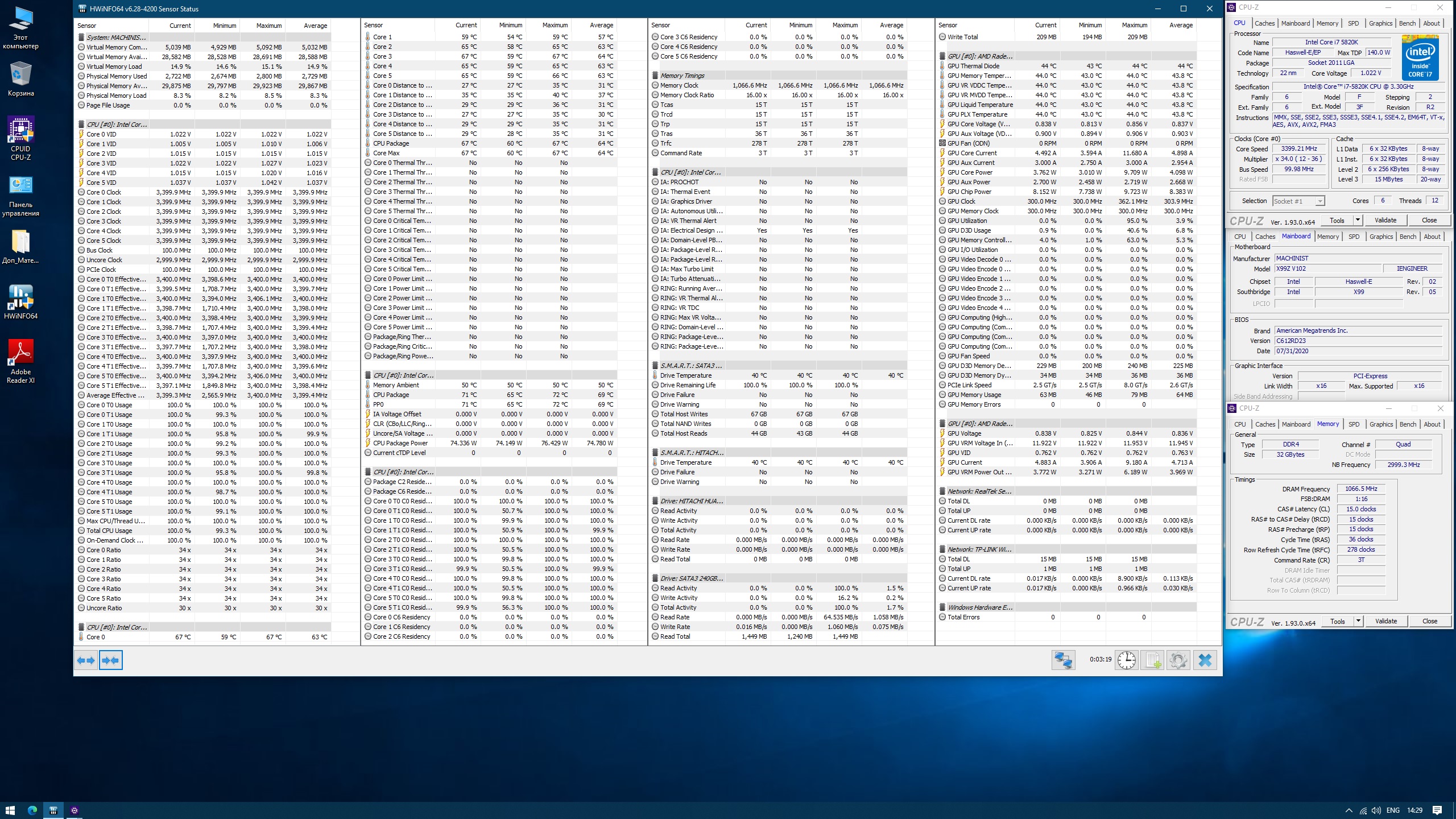Click the expand columns arrows button
The height and width of the screenshot is (819, 1456).
pos(86,660)
